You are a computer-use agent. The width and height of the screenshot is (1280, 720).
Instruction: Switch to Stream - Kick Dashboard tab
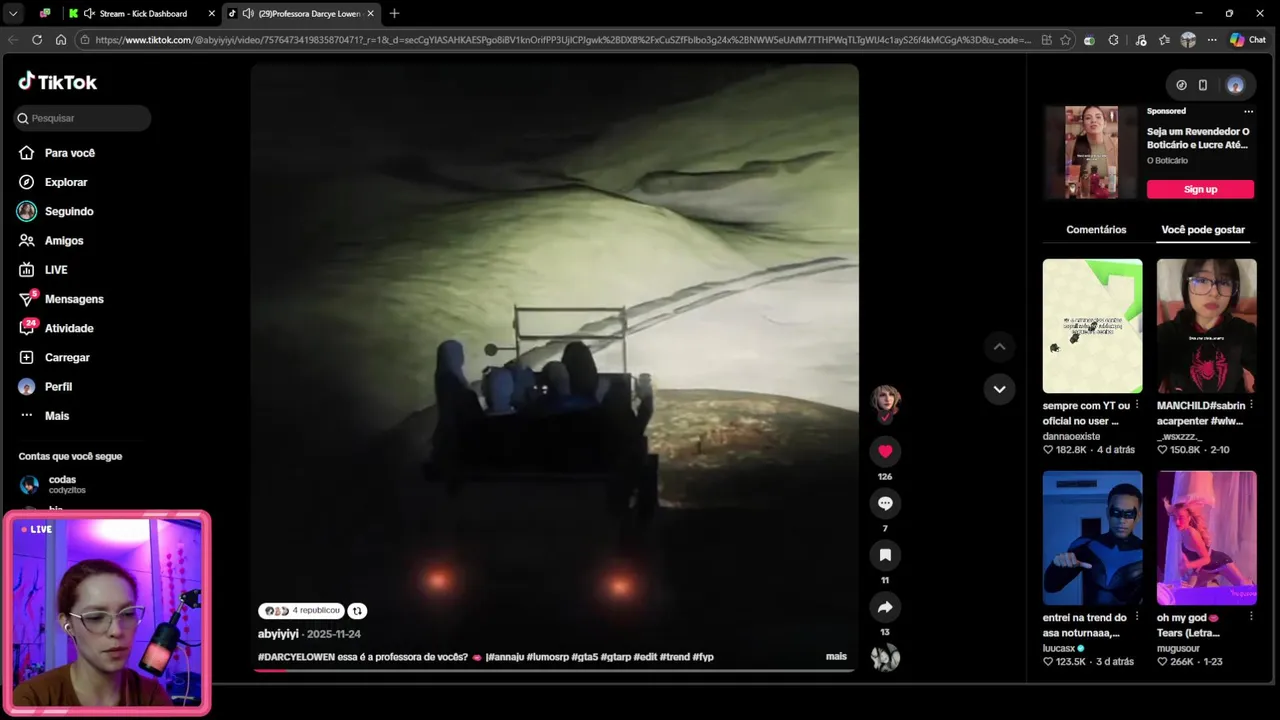point(142,13)
